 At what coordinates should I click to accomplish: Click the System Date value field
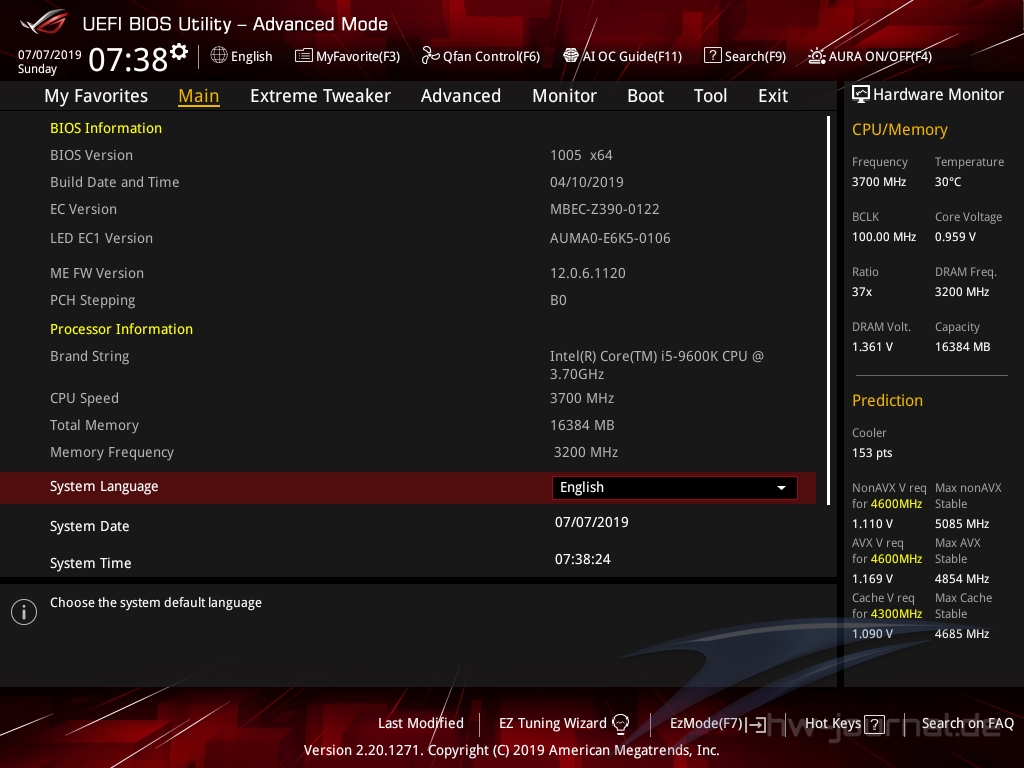click(x=592, y=522)
